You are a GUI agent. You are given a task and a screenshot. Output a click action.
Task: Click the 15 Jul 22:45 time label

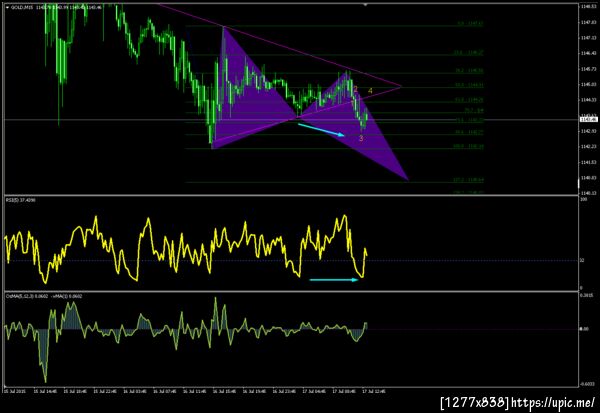point(104,391)
